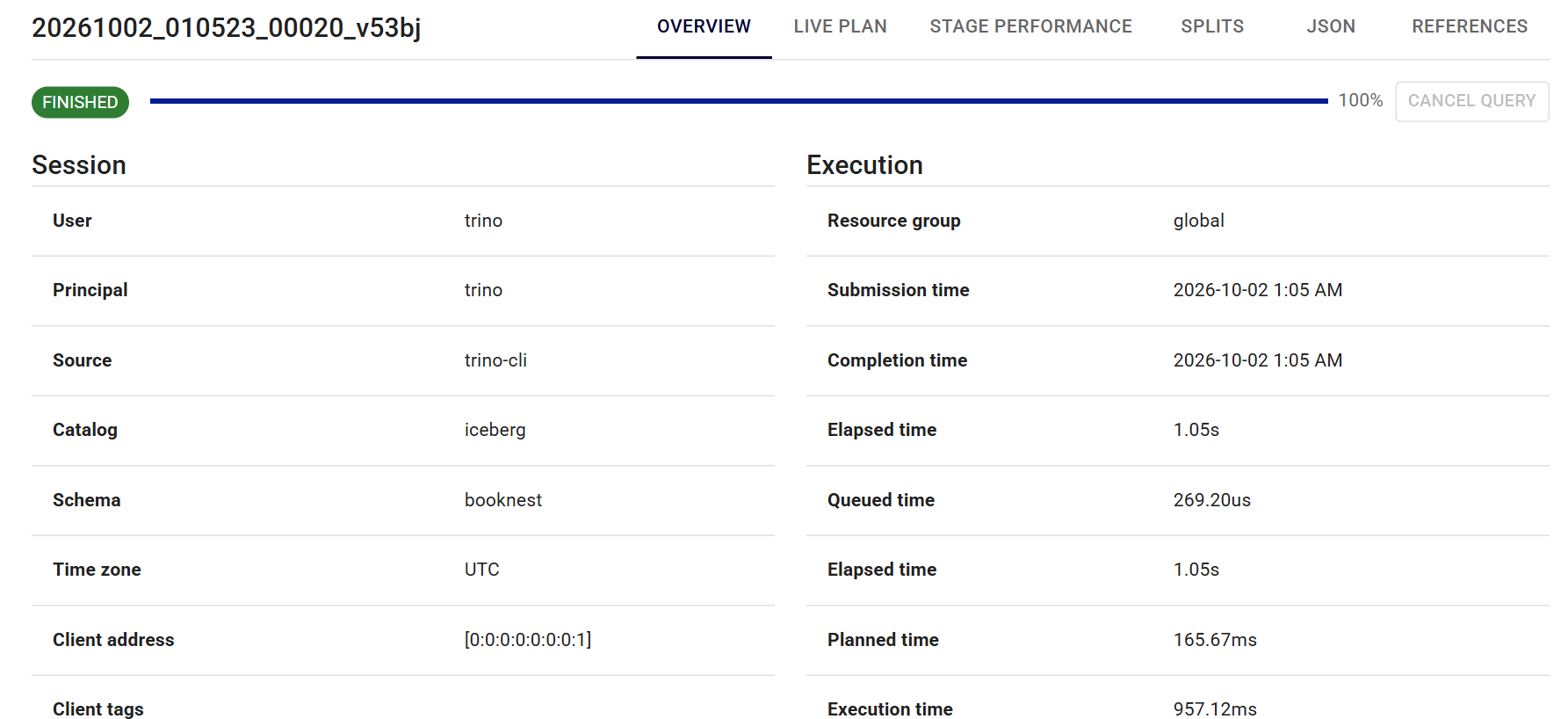Click the "User" row label
The height and width of the screenshot is (719, 1568).
pyautogui.click(x=72, y=221)
